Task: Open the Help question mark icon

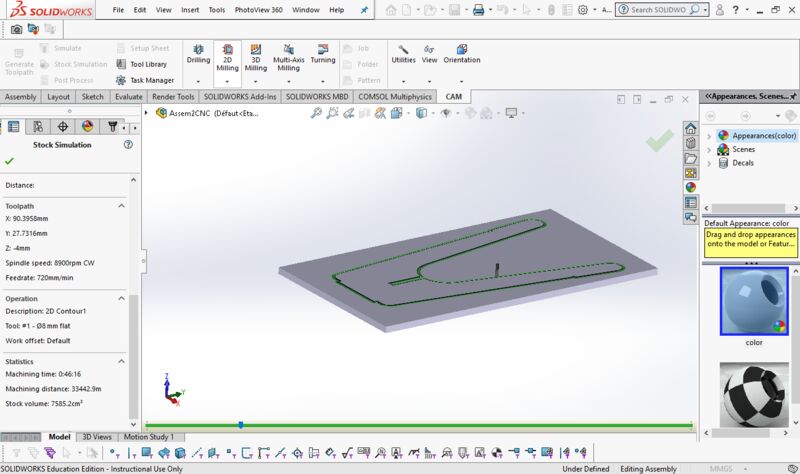Action: 736,10
